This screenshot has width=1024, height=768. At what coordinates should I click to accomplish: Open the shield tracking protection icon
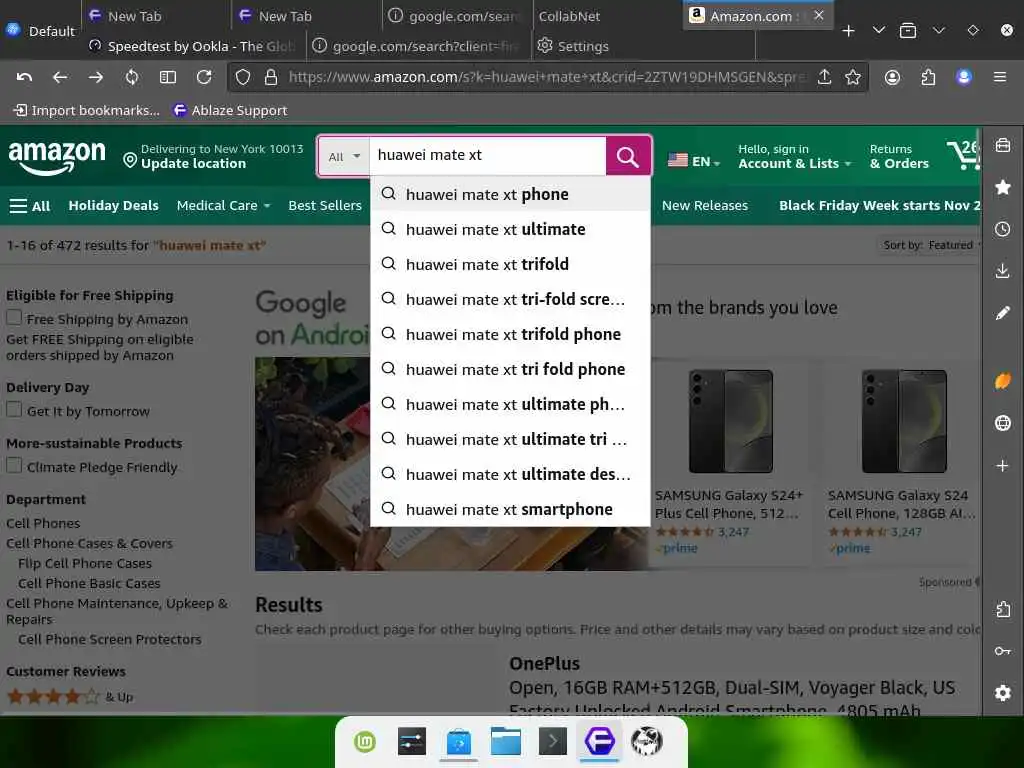pos(243,77)
